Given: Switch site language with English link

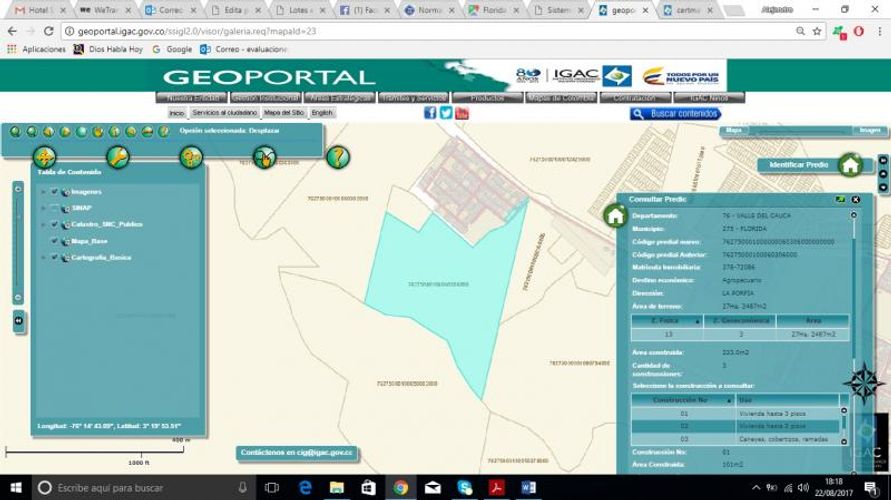Looking at the screenshot, I should [322, 113].
